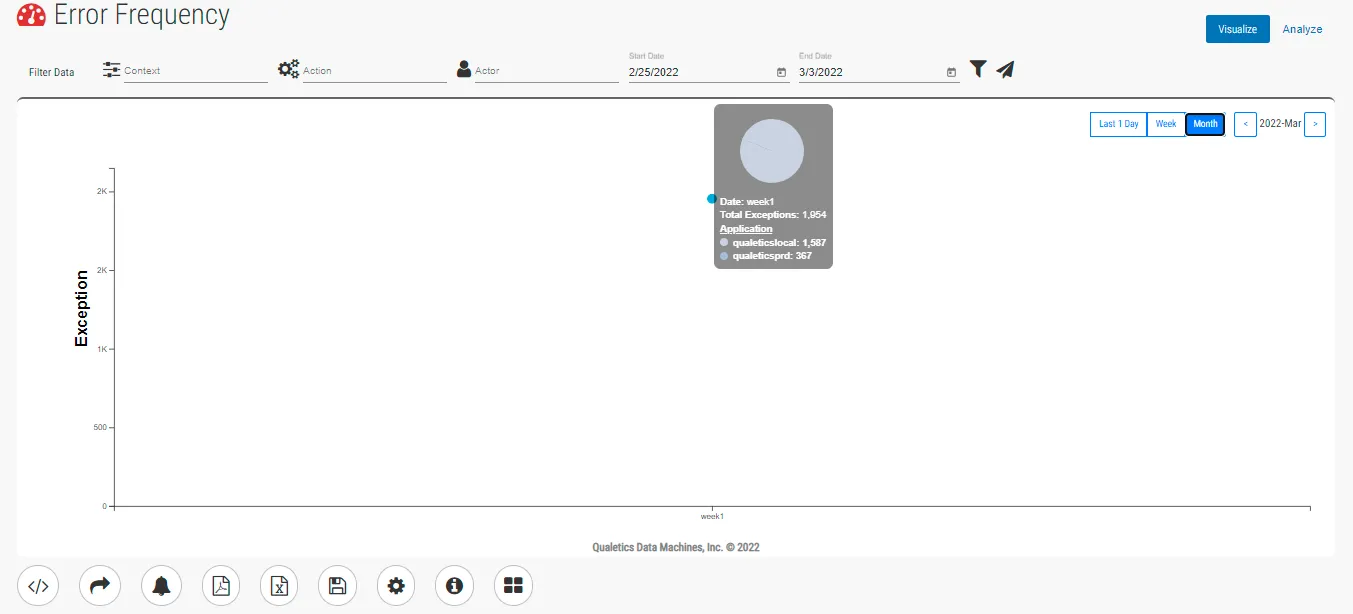Go to the next month arrow

click(1315, 124)
